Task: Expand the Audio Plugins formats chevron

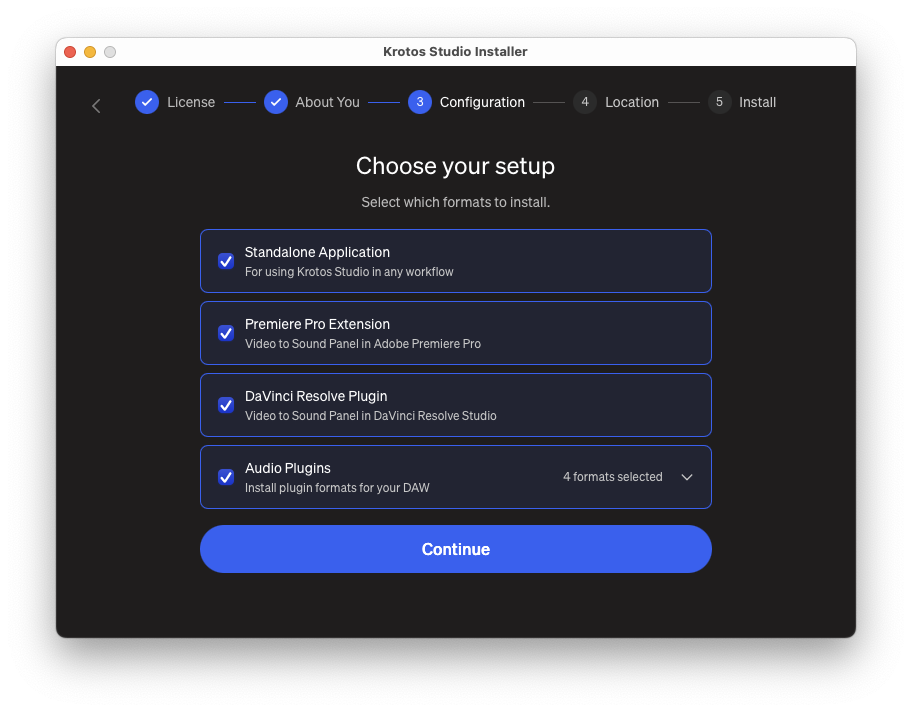Action: coord(687,477)
